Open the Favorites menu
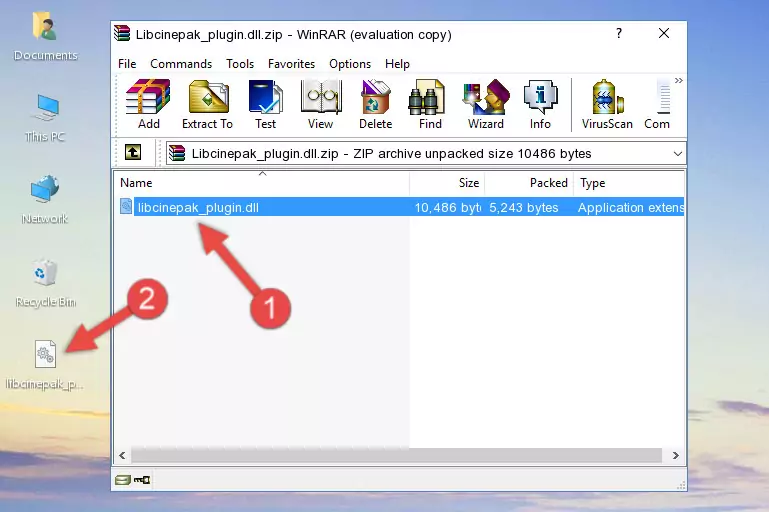 pyautogui.click(x=291, y=64)
